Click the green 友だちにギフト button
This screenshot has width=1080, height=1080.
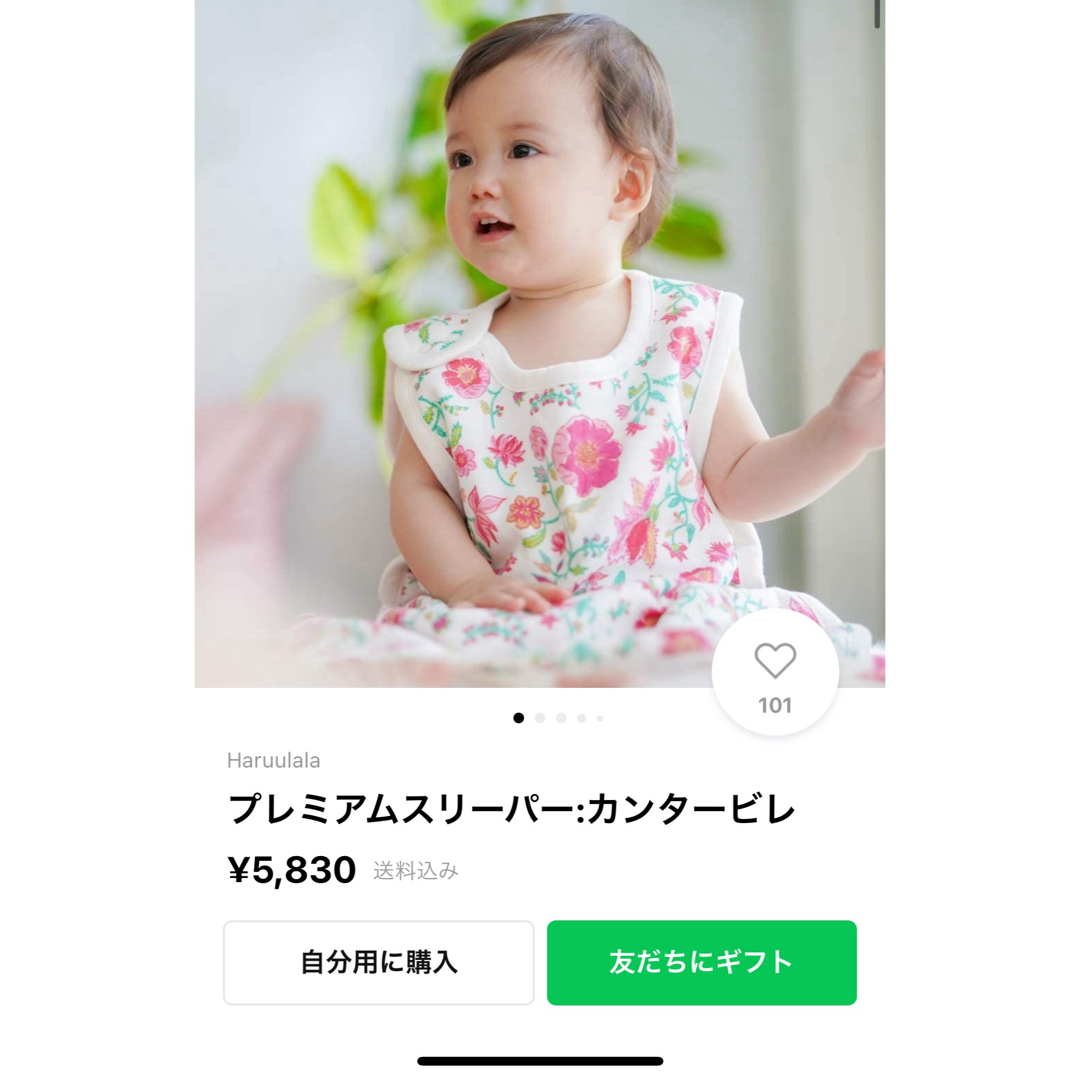coord(702,962)
